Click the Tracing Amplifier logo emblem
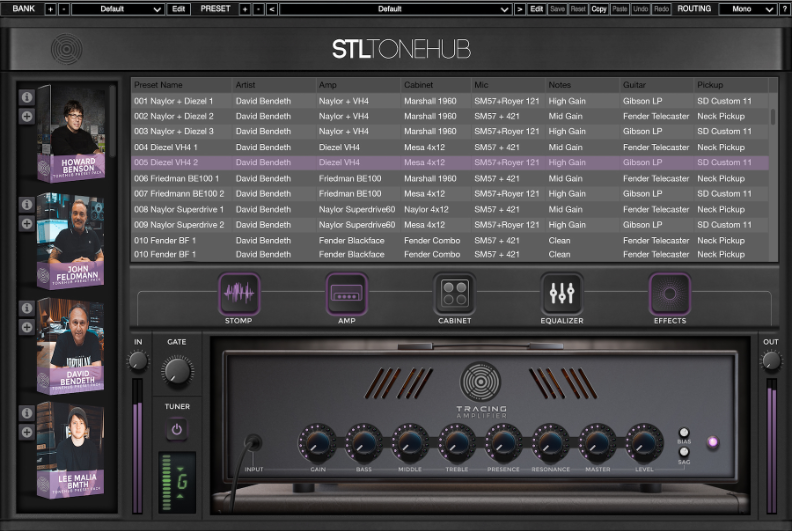Screen dimensions: 792x531 coord(480,382)
